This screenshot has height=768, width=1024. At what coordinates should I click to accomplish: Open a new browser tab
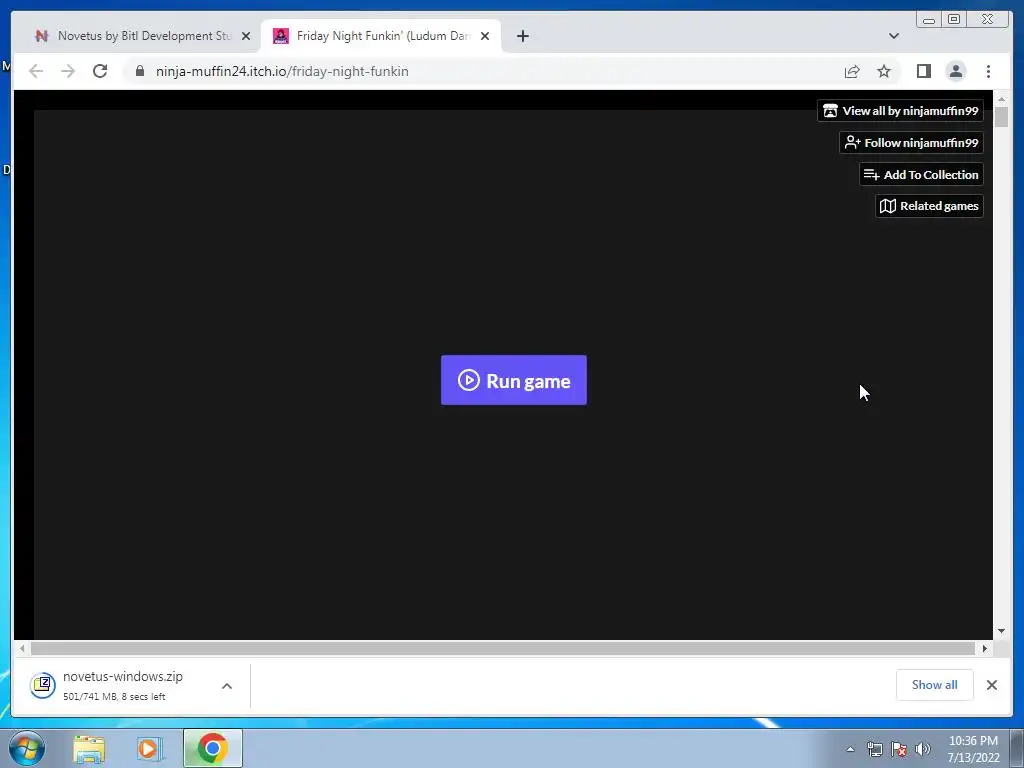522,36
